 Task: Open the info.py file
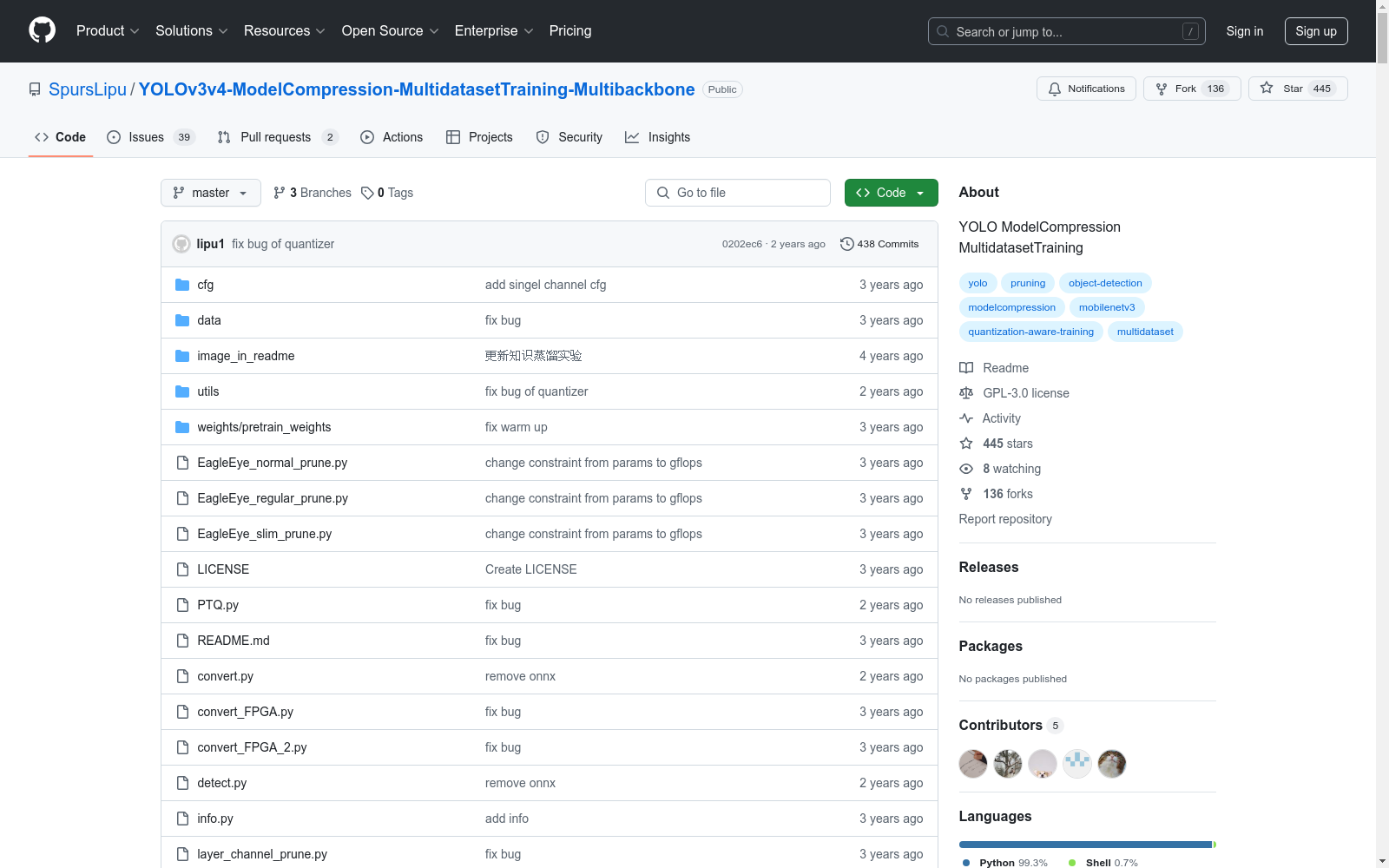pyautogui.click(x=215, y=819)
